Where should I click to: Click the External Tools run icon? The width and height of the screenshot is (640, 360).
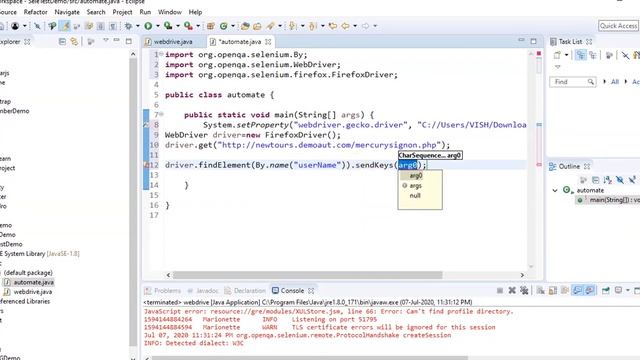tap(188, 26)
